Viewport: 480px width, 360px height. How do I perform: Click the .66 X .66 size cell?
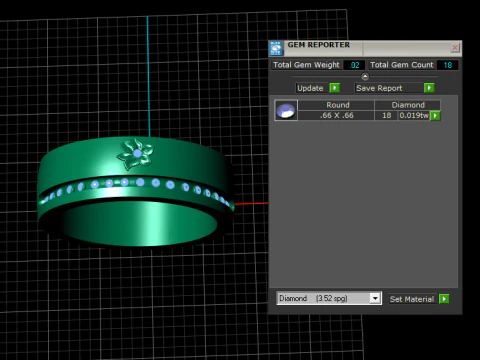point(336,115)
